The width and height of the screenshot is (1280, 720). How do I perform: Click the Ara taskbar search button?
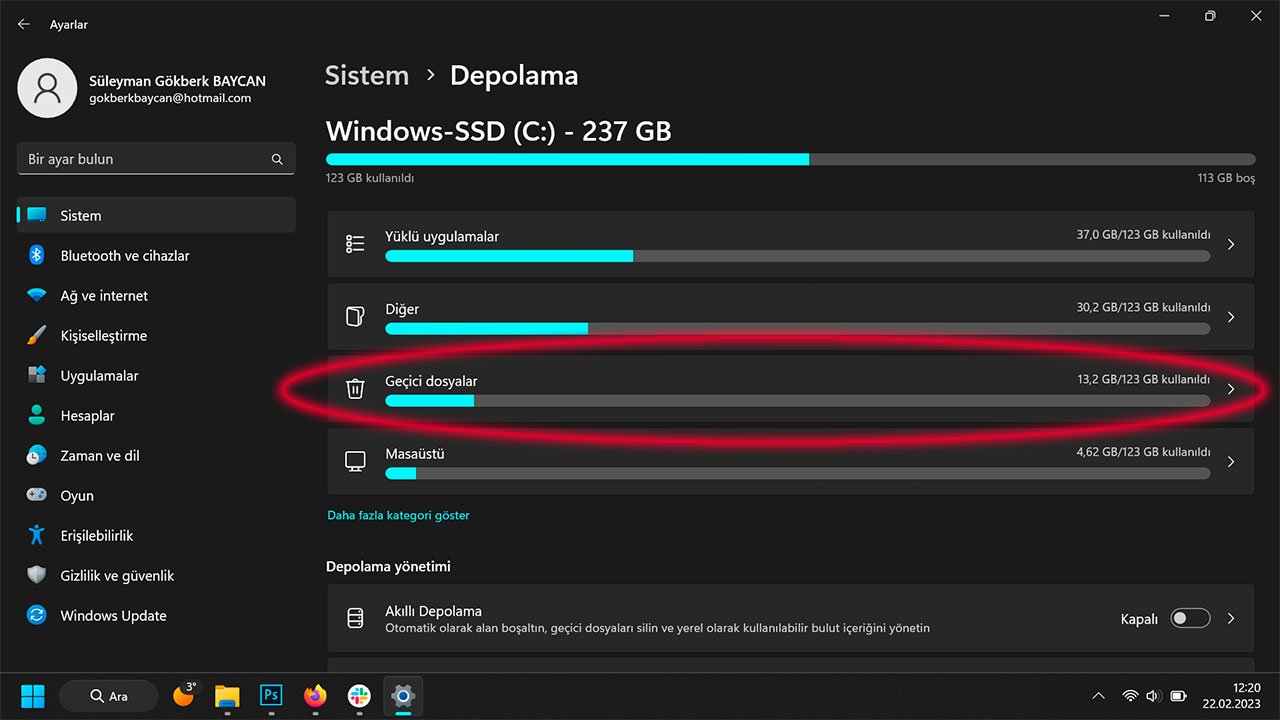(x=108, y=695)
